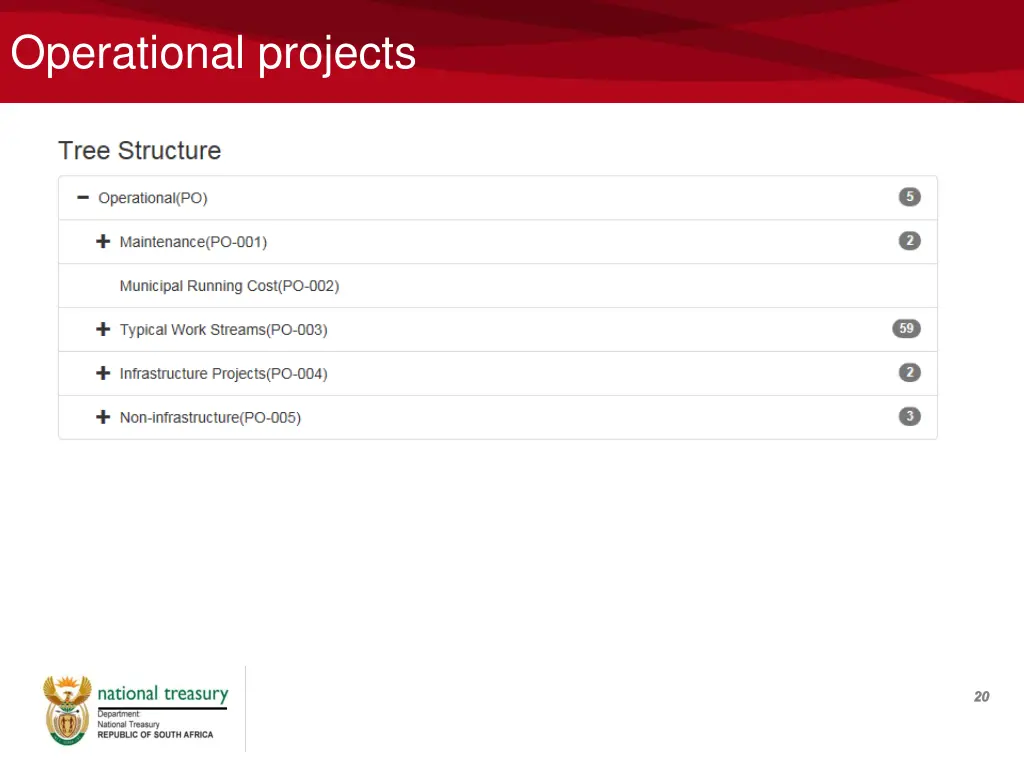The height and width of the screenshot is (768, 1024).
Task: Click the REPUBLIC OF SOUTH AFRICA text
Action: point(155,735)
